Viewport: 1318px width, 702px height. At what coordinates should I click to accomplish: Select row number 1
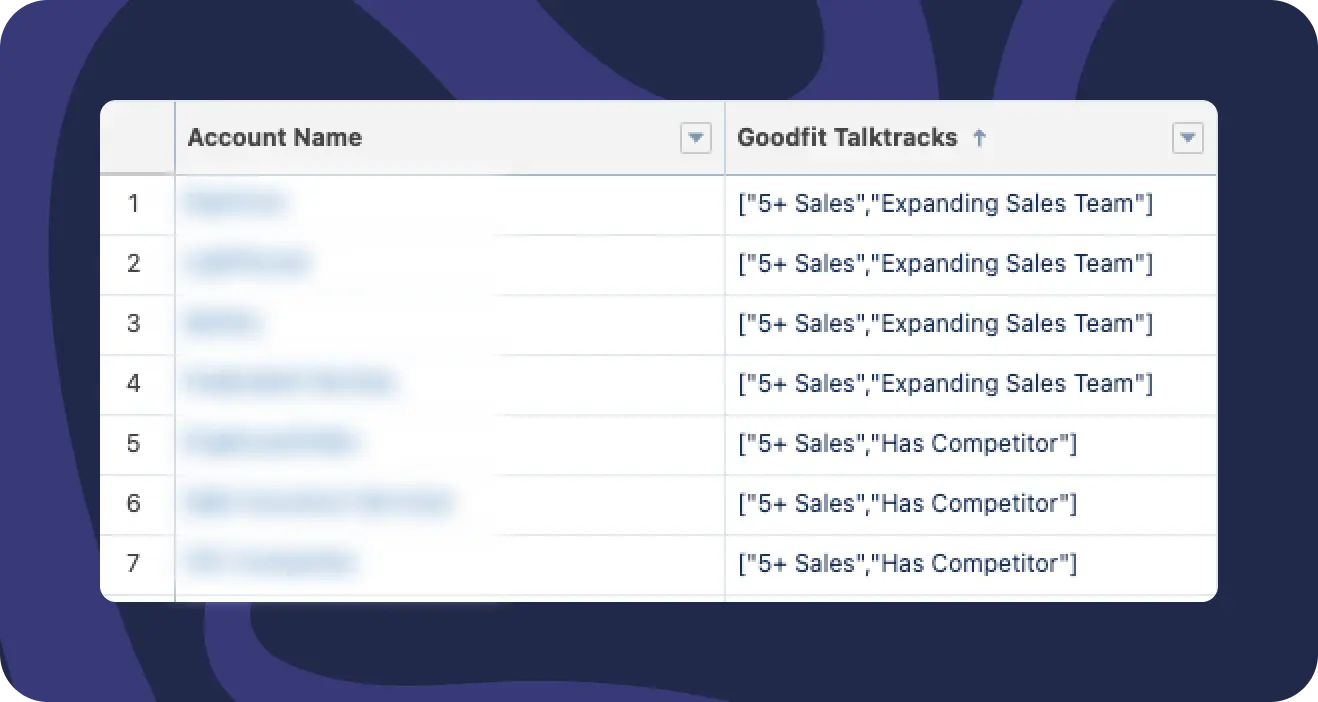click(134, 204)
